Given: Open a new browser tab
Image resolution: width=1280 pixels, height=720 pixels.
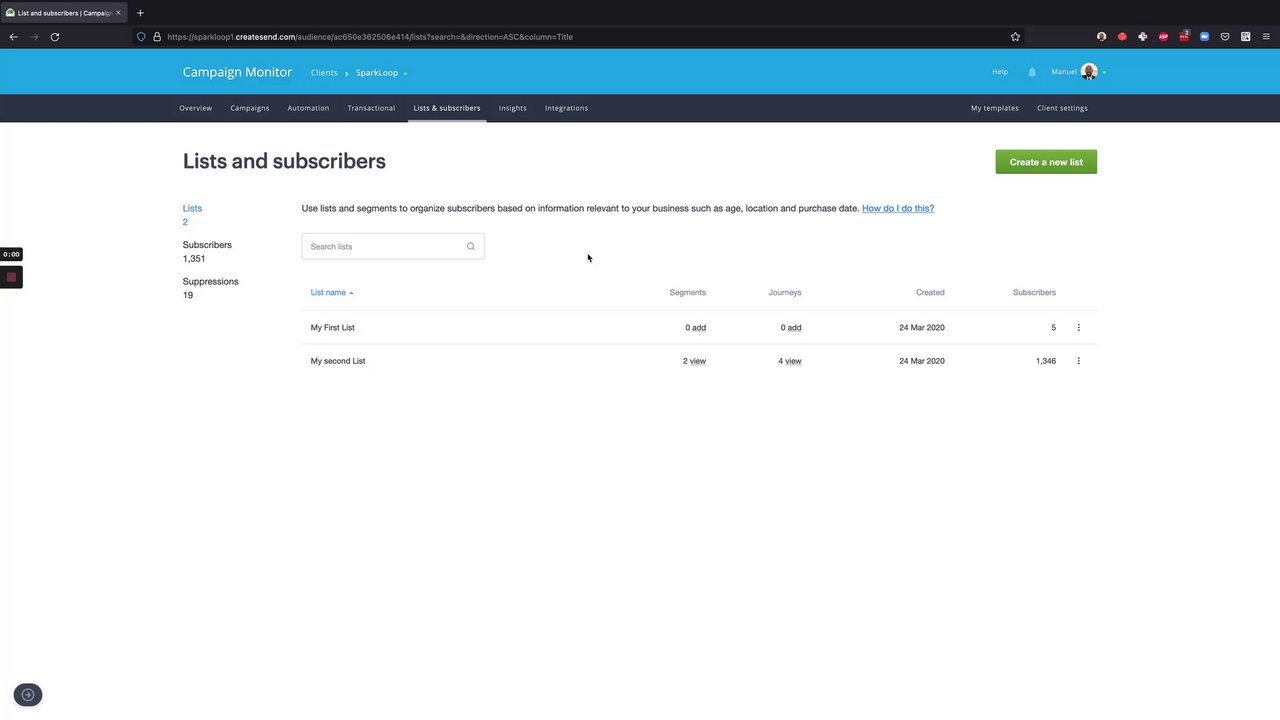Looking at the screenshot, I should [x=140, y=13].
